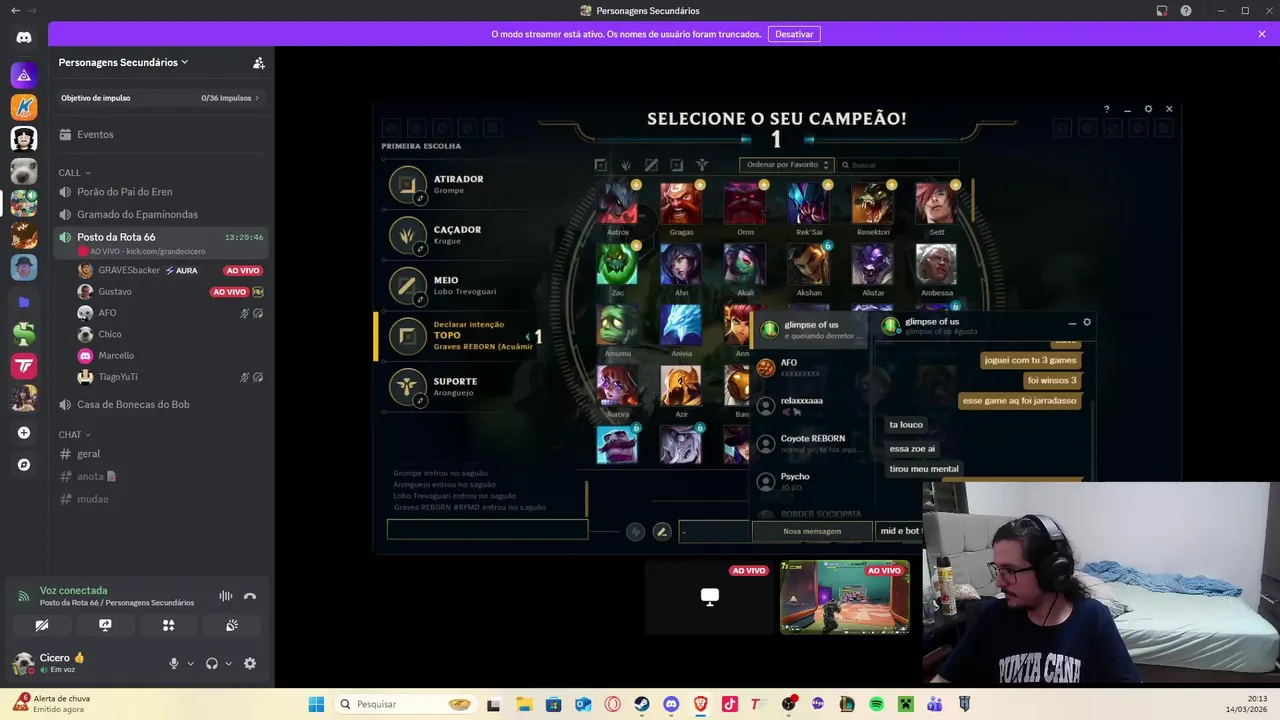Collapse the CHAT category
Viewport: 1280px width, 720px height.
pos(74,435)
